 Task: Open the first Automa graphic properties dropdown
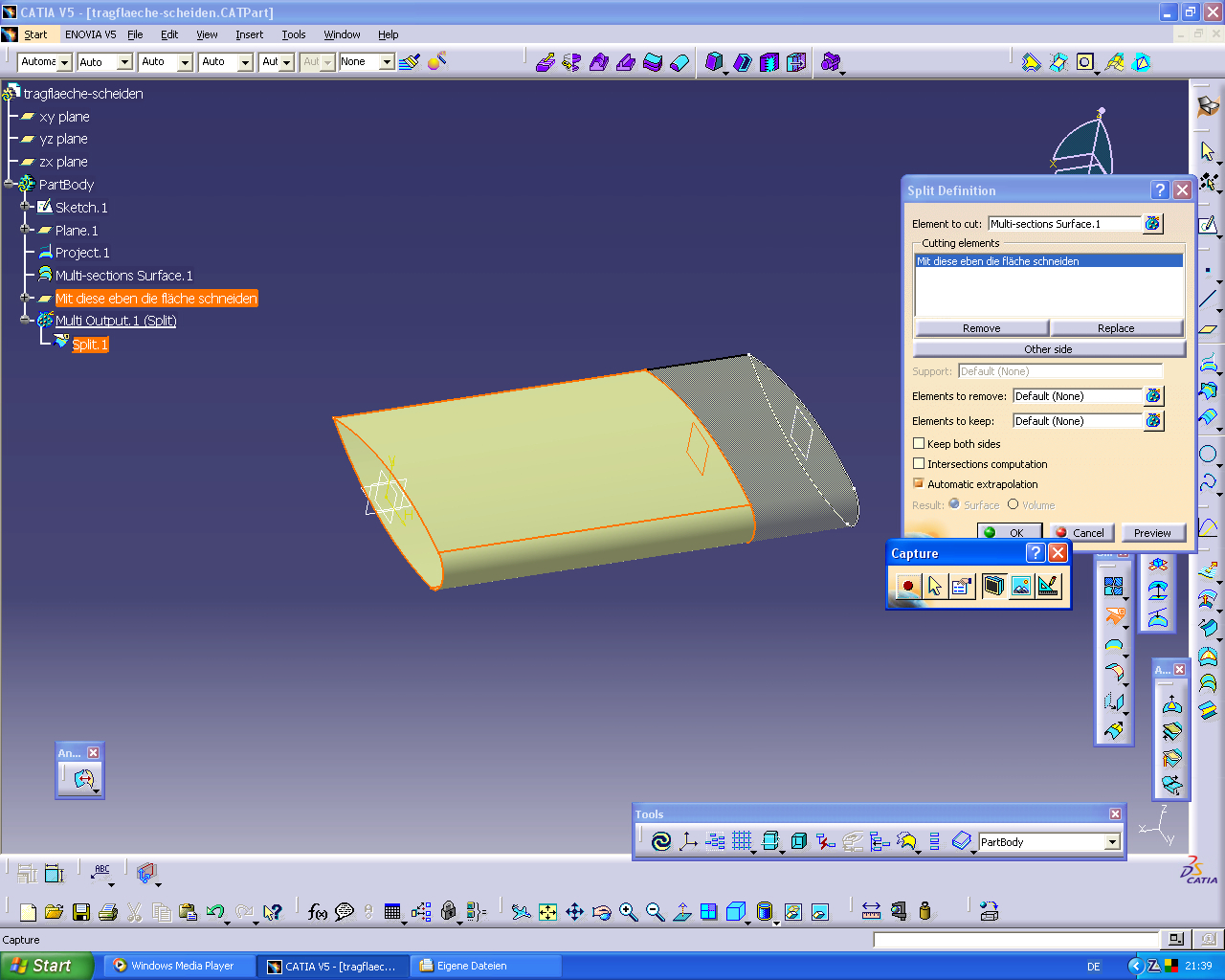[x=64, y=62]
